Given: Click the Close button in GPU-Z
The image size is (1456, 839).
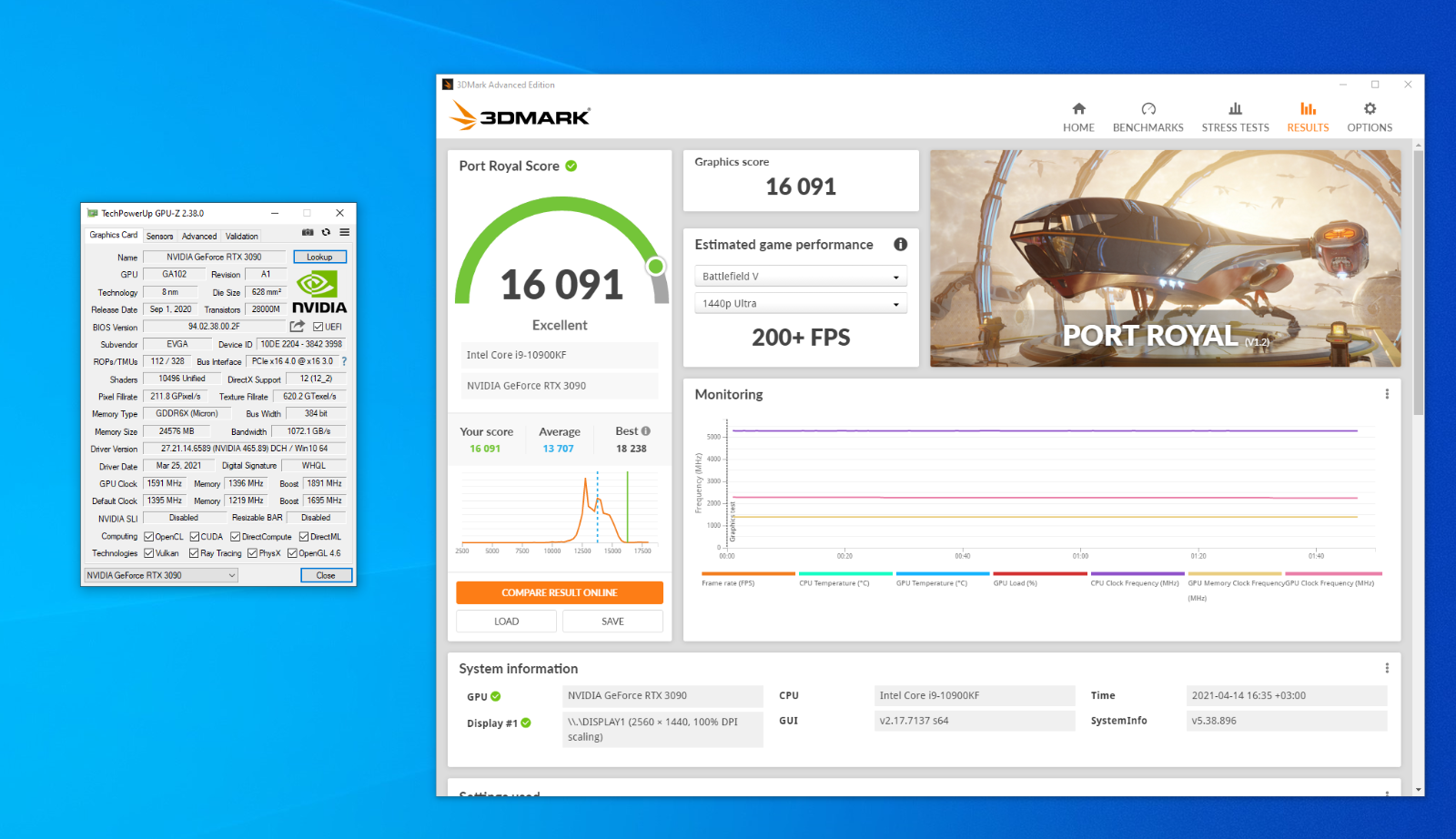Looking at the screenshot, I should (326, 575).
